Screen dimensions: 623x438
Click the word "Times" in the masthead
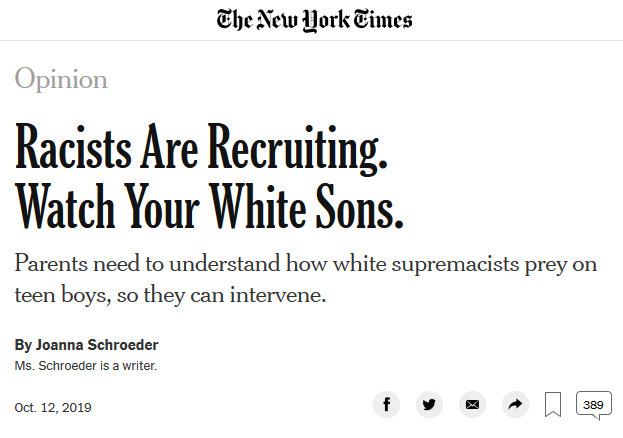tap(383, 20)
